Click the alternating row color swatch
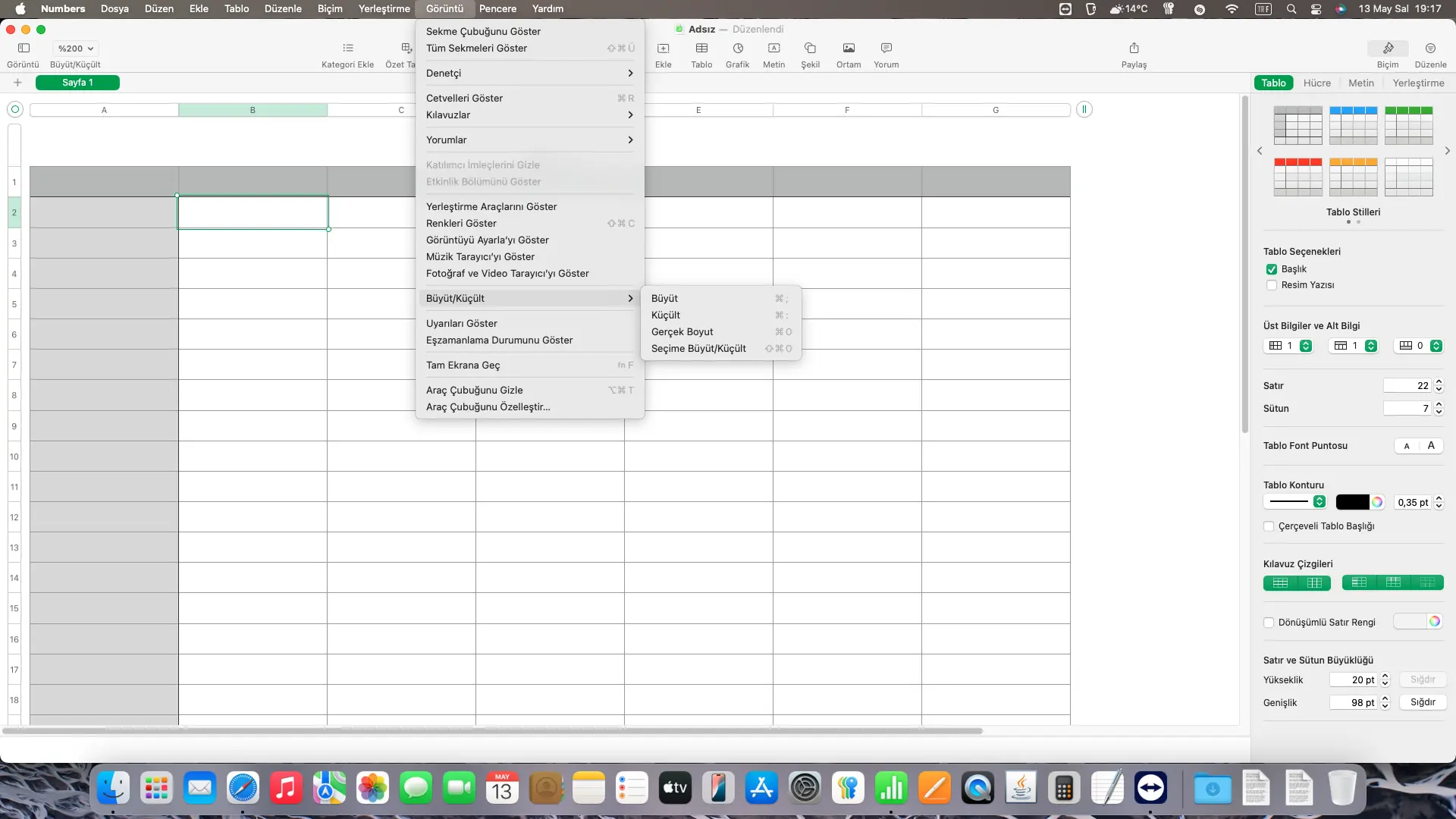The height and width of the screenshot is (819, 1456). click(1410, 622)
